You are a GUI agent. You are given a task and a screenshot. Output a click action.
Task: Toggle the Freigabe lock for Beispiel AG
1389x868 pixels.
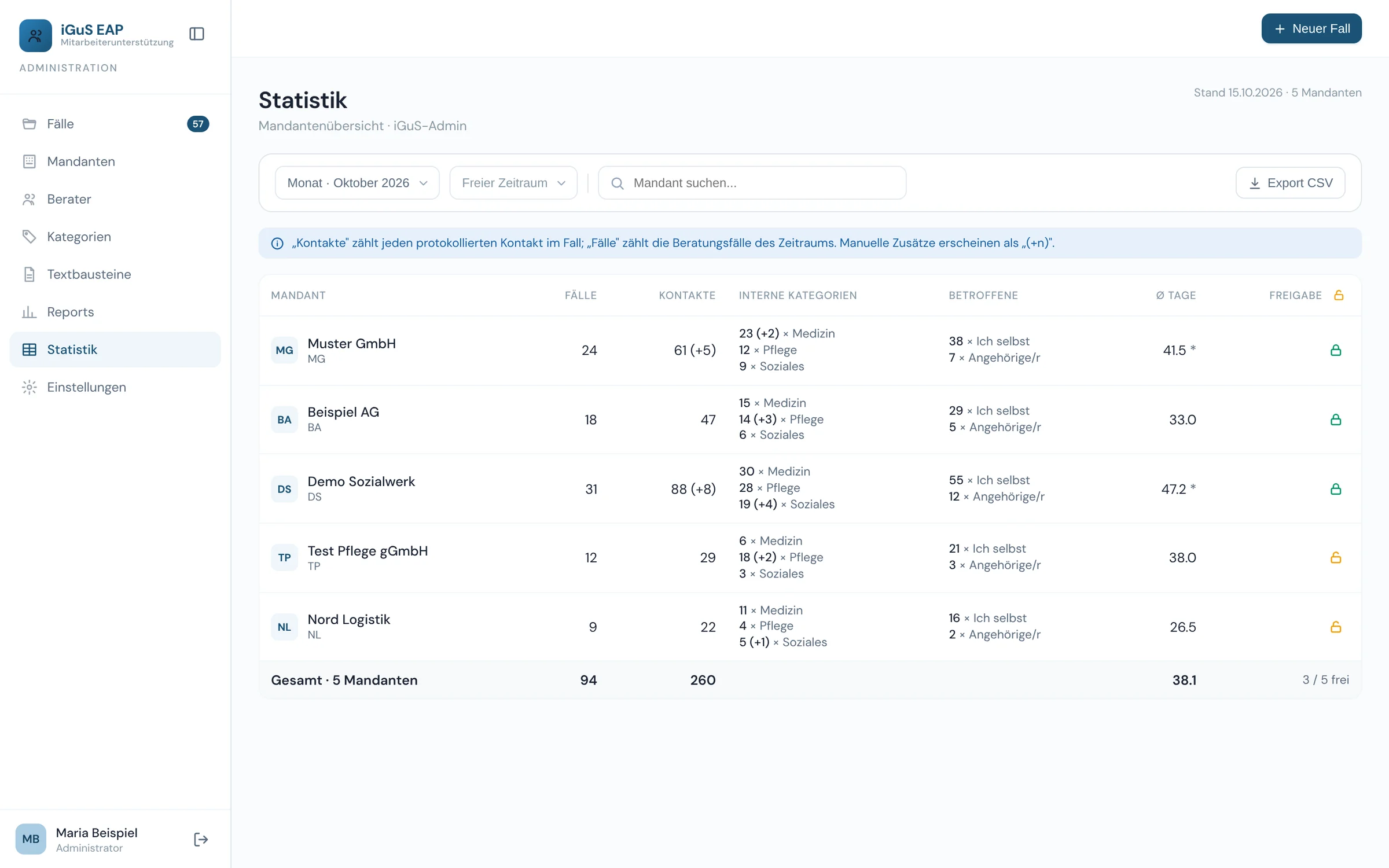click(1336, 420)
